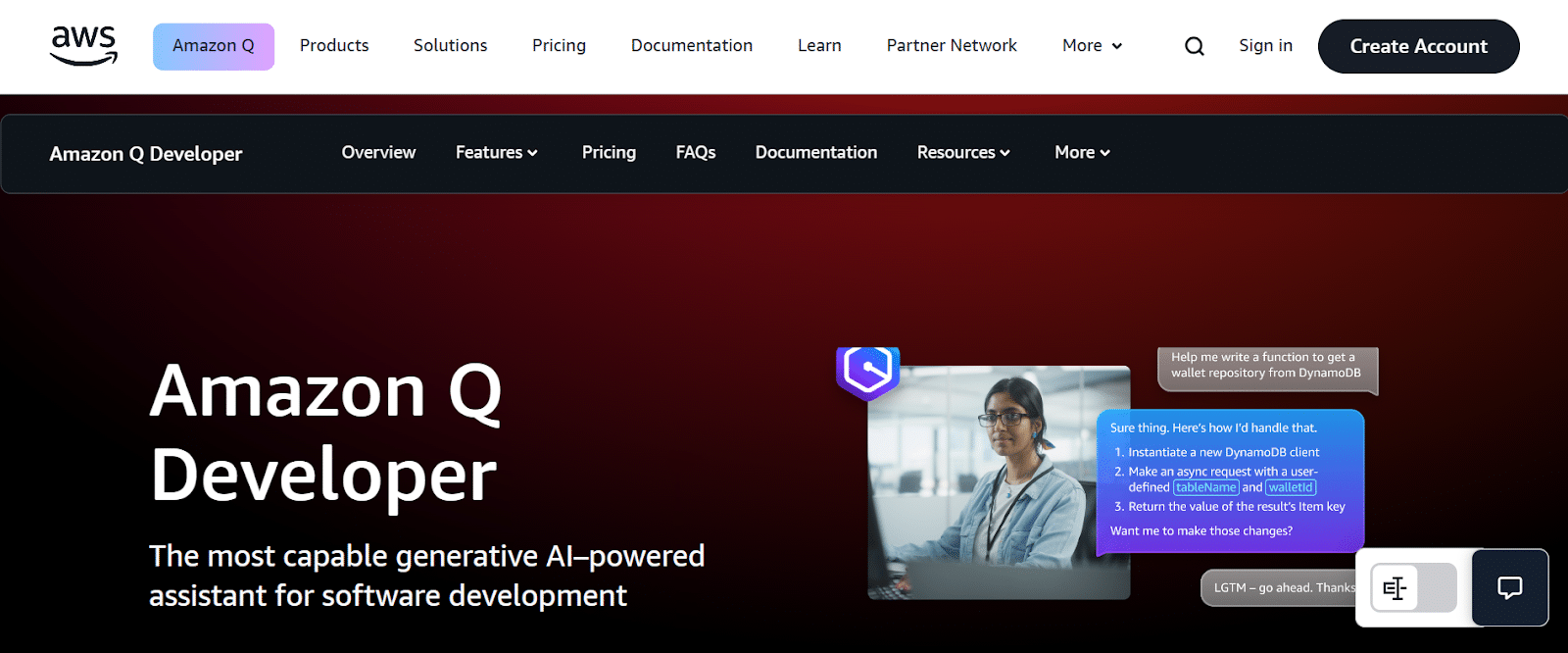The width and height of the screenshot is (1568, 653).
Task: Expand the top More dropdown
Action: [x=1092, y=46]
